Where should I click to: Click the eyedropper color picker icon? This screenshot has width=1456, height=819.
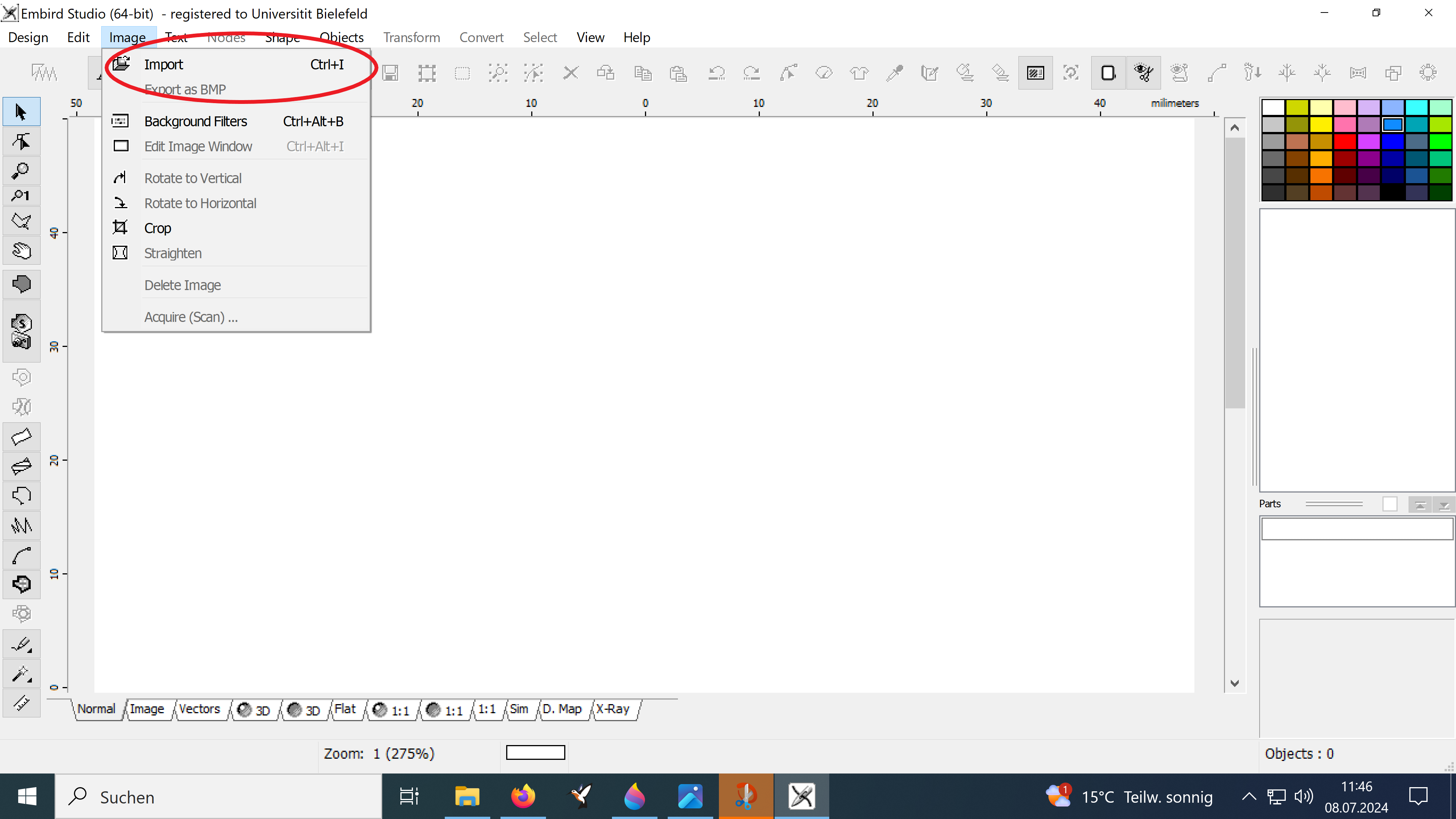pyautogui.click(x=895, y=73)
